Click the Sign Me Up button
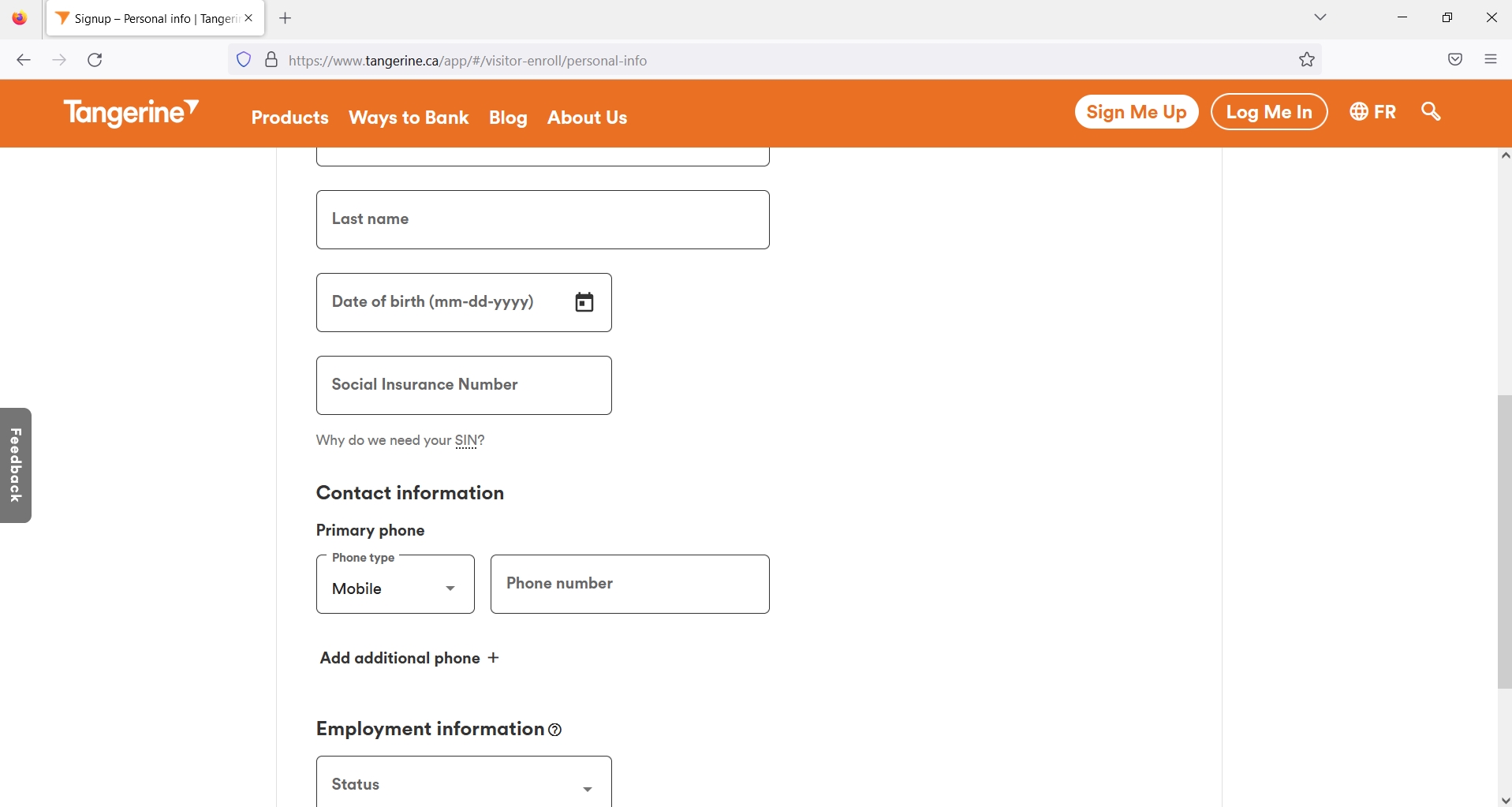 point(1136,111)
